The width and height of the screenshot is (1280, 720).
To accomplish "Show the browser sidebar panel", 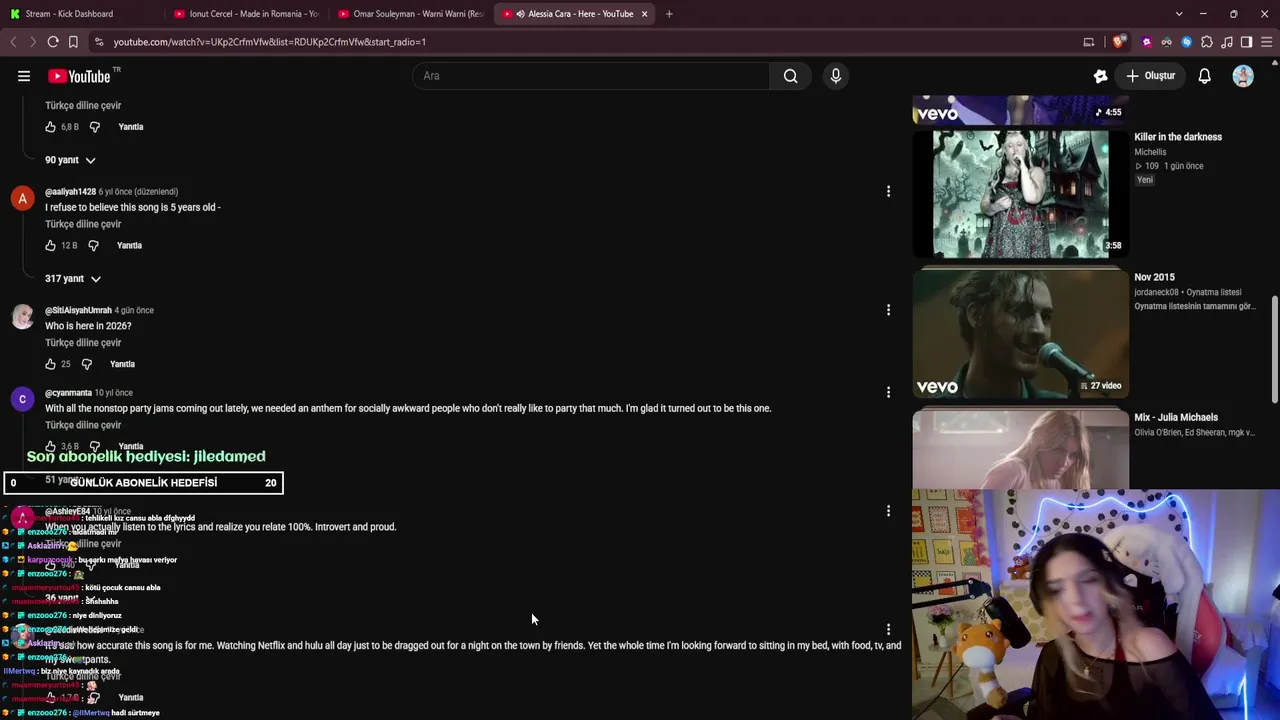I will tap(1247, 42).
